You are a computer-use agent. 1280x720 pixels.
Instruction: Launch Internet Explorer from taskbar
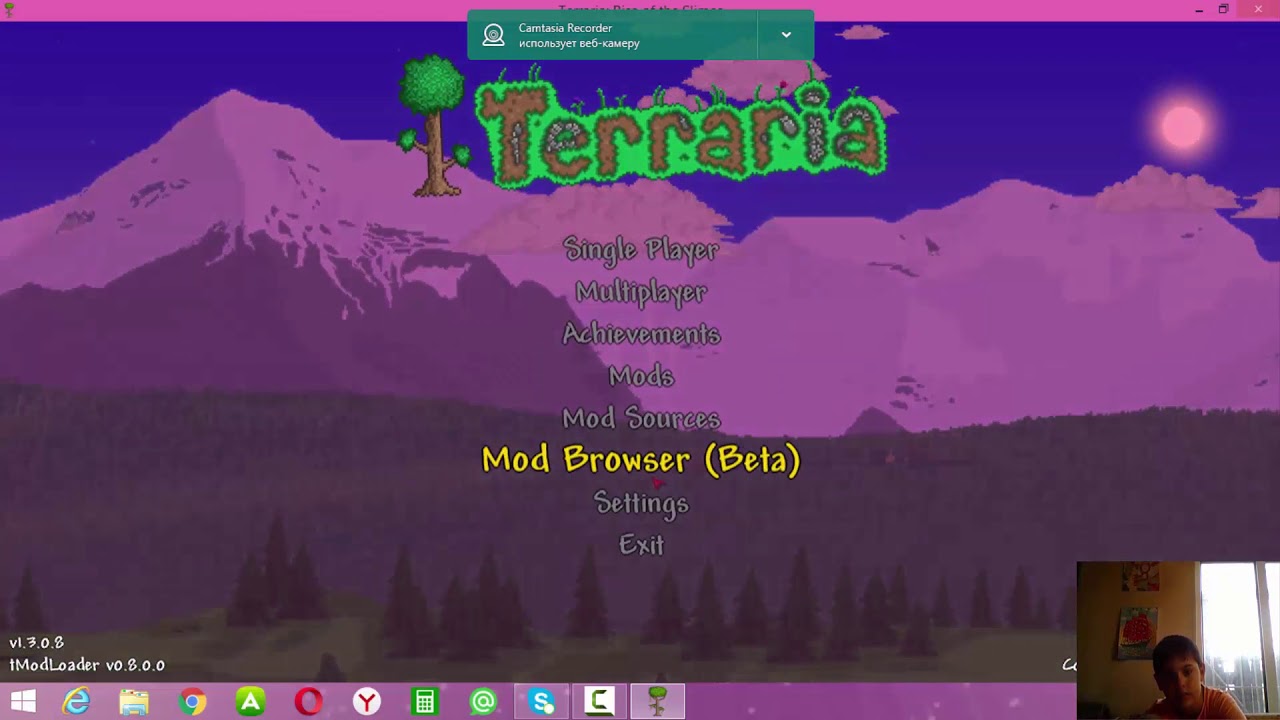[x=76, y=702]
